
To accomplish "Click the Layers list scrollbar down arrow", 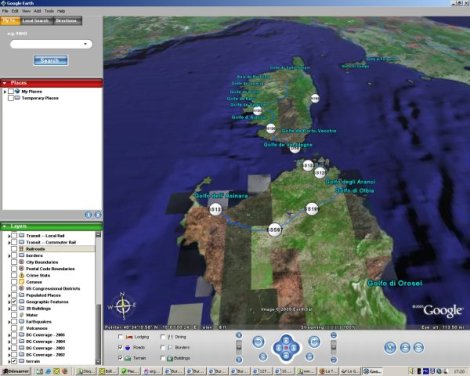I will click(x=98, y=362).
